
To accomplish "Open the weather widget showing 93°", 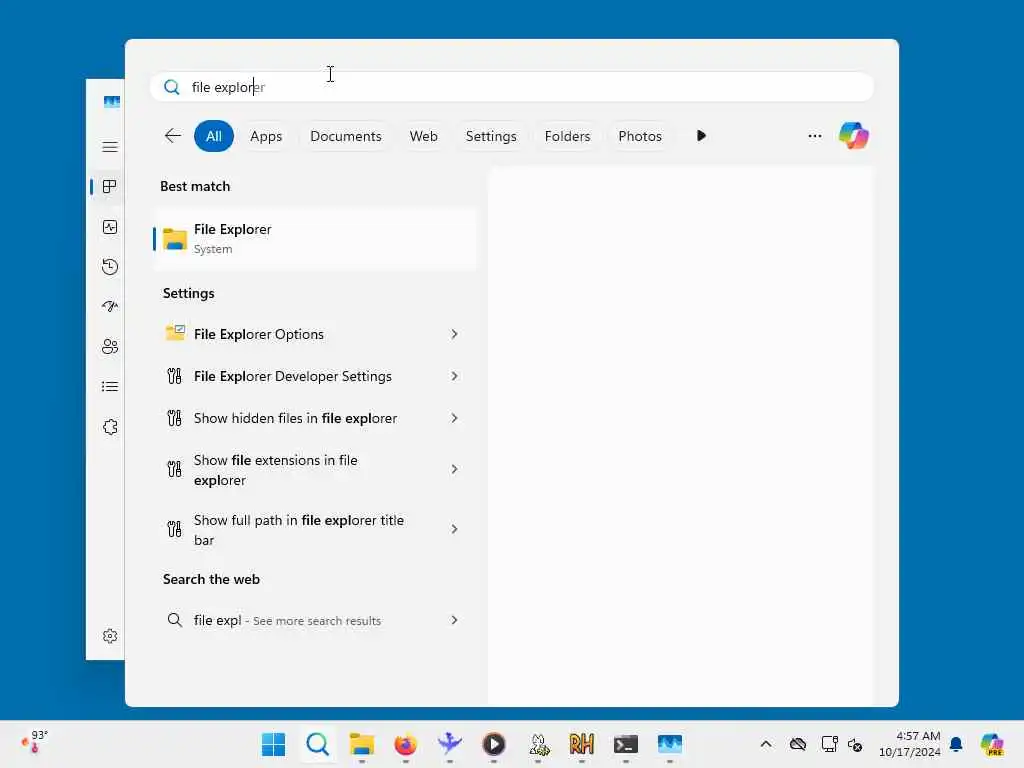I will click(35, 743).
